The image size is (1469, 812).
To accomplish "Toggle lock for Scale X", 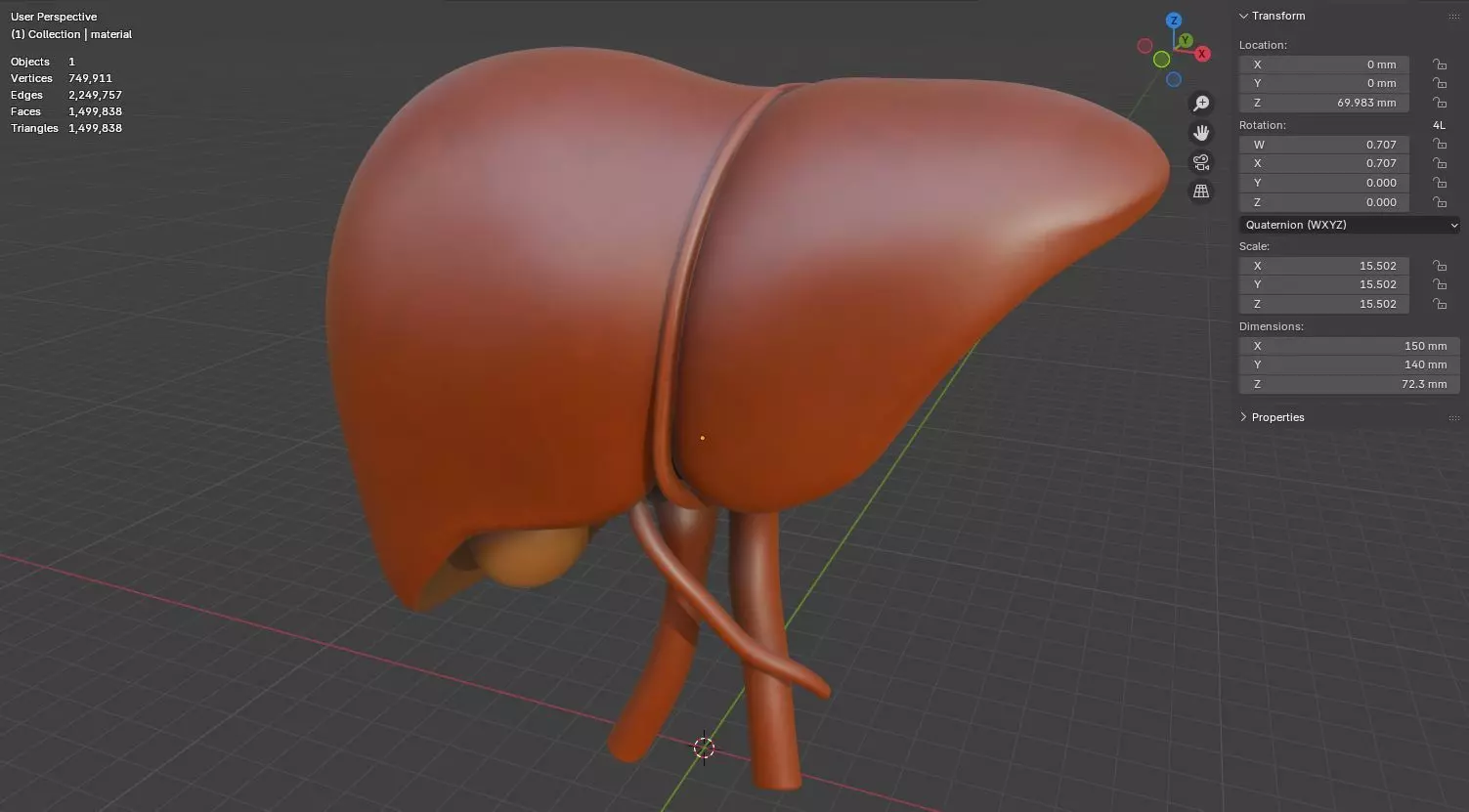I will click(1440, 266).
